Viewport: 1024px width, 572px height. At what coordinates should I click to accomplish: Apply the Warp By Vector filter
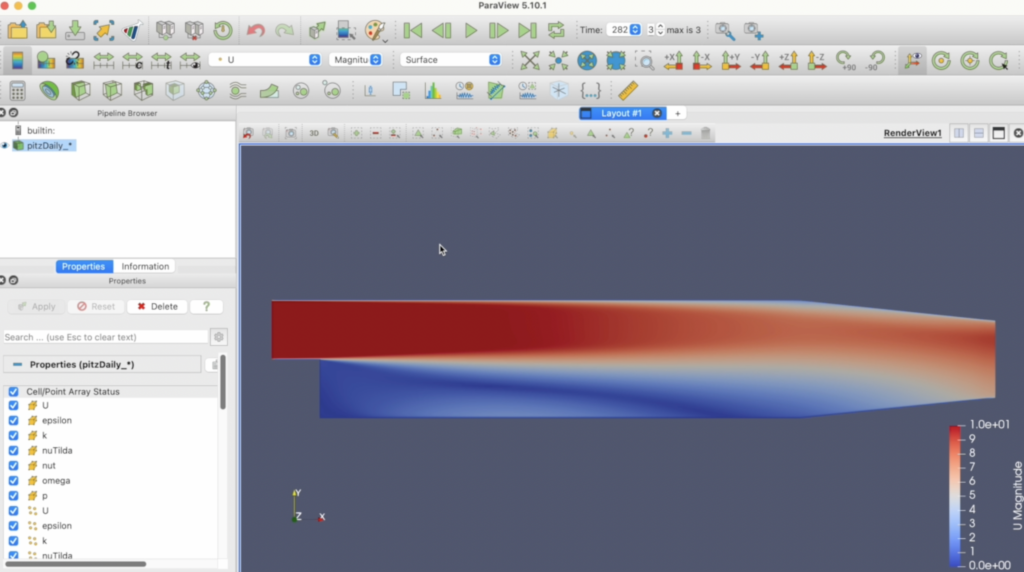pyautogui.click(x=269, y=91)
